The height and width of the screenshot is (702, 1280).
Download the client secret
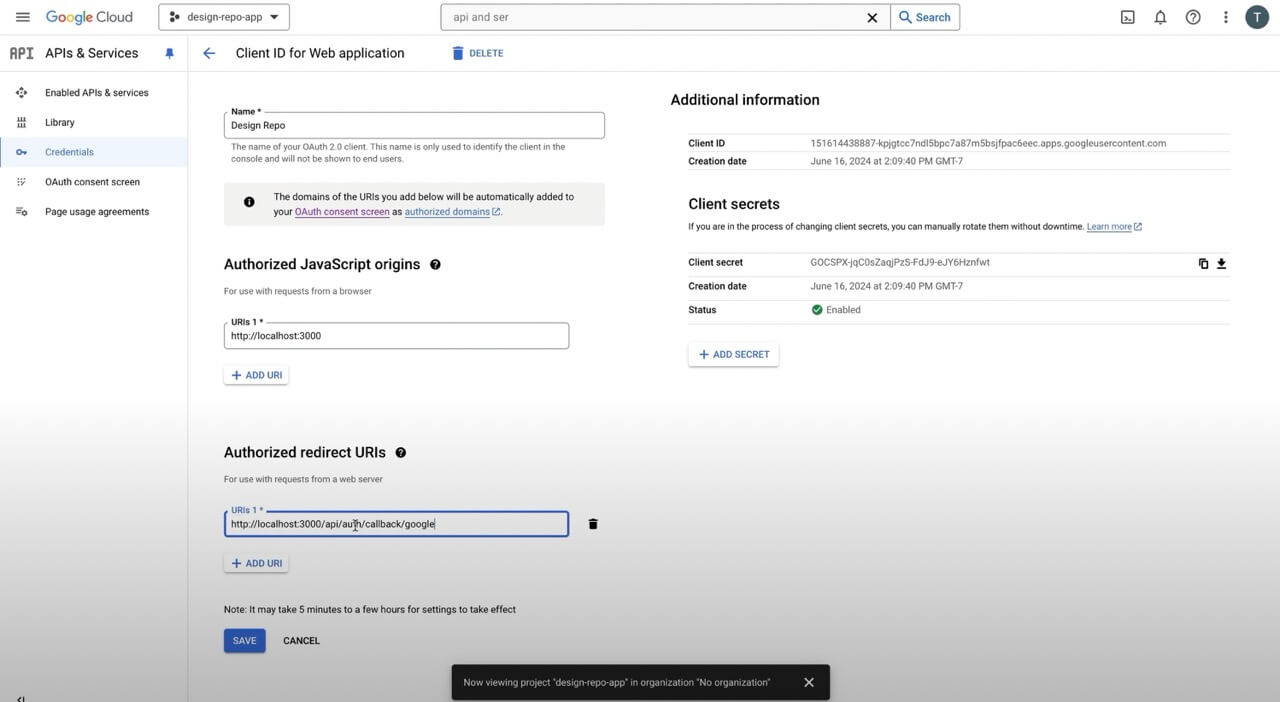click(1221, 262)
